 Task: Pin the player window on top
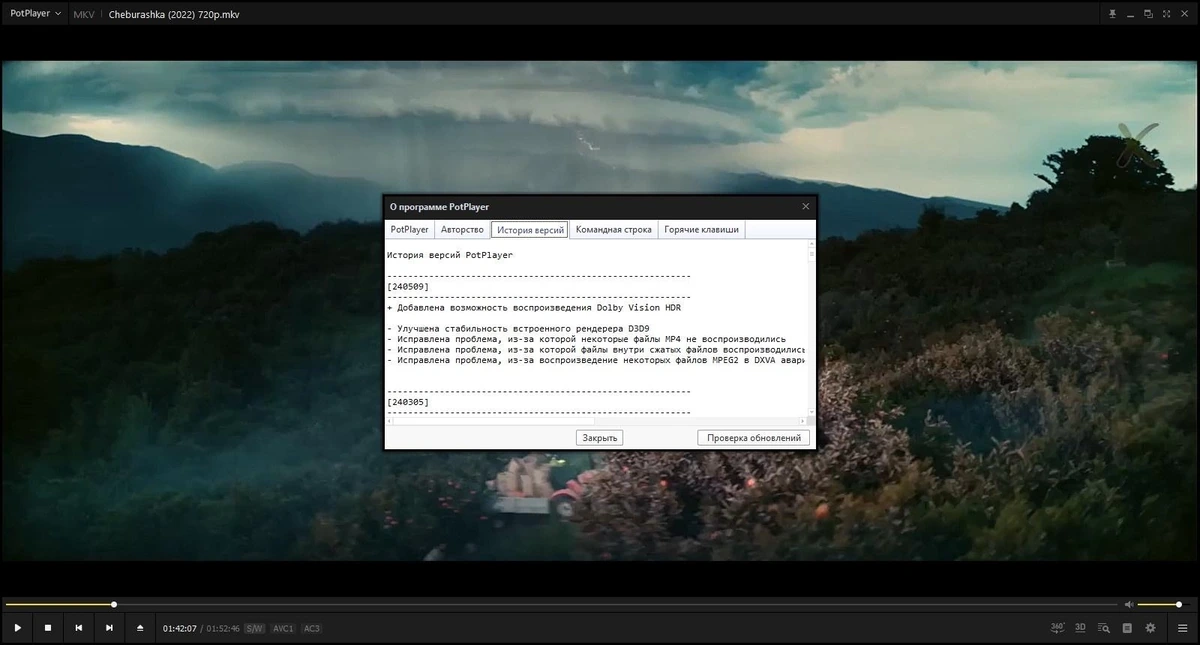tap(1112, 14)
